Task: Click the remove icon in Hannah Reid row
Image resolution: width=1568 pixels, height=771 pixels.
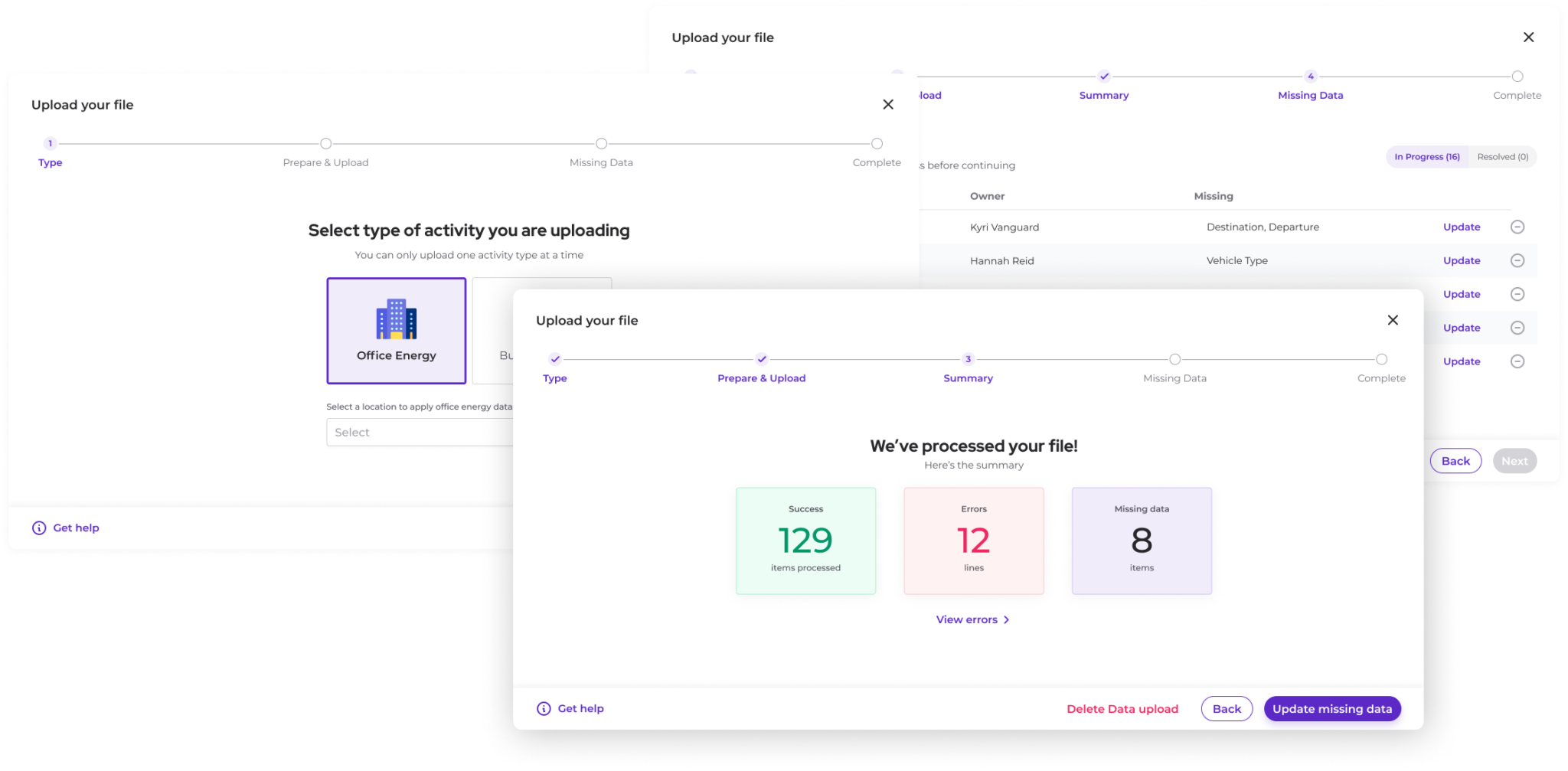Action: (x=1517, y=261)
